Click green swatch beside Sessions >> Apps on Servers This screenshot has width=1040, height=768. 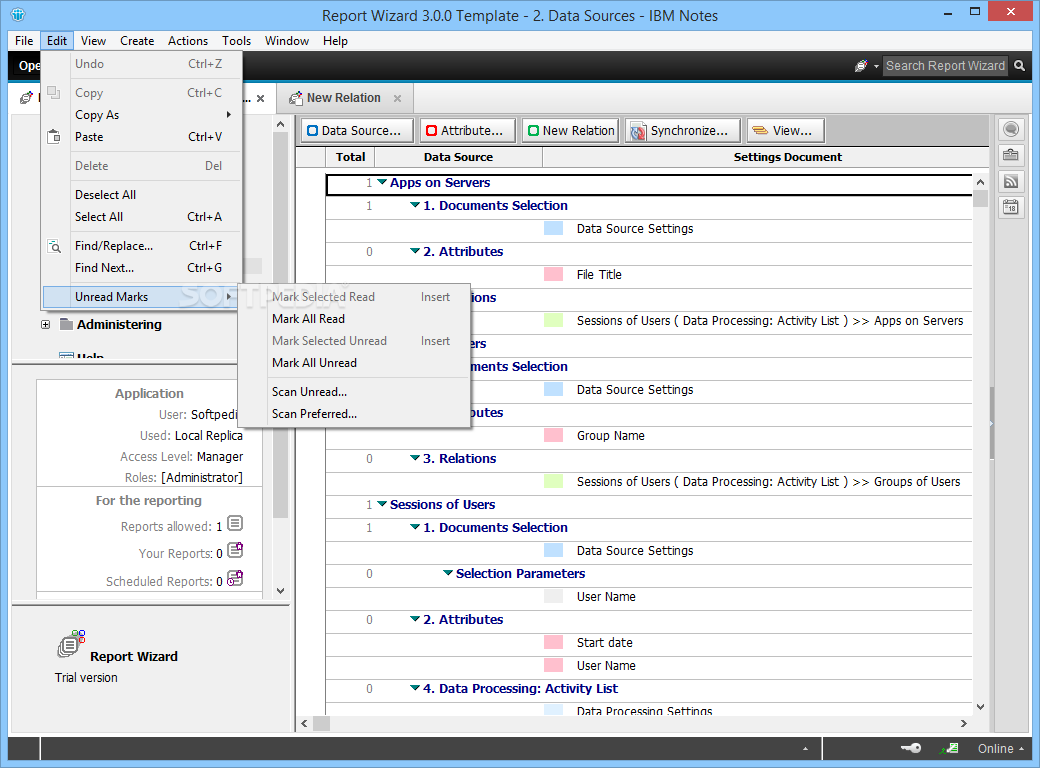click(x=553, y=320)
